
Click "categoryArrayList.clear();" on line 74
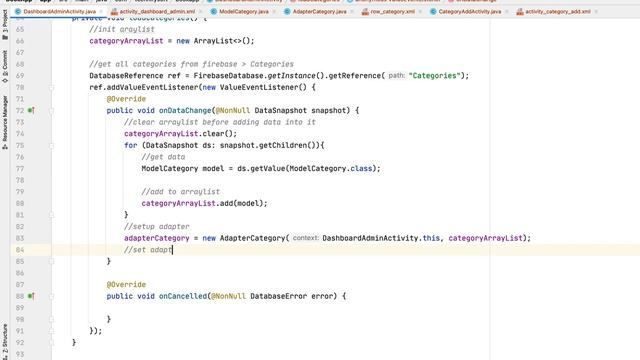(x=180, y=134)
